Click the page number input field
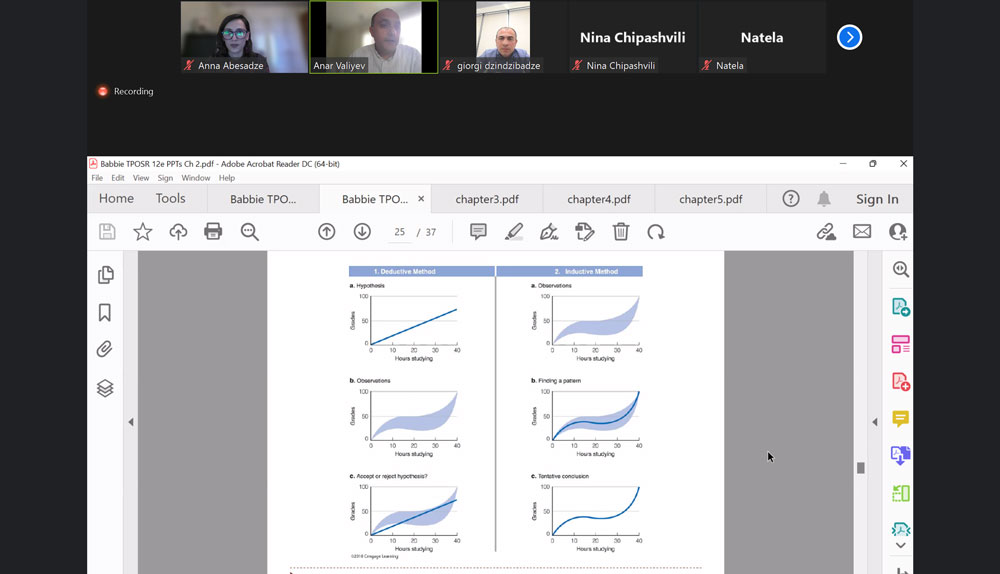 point(400,232)
